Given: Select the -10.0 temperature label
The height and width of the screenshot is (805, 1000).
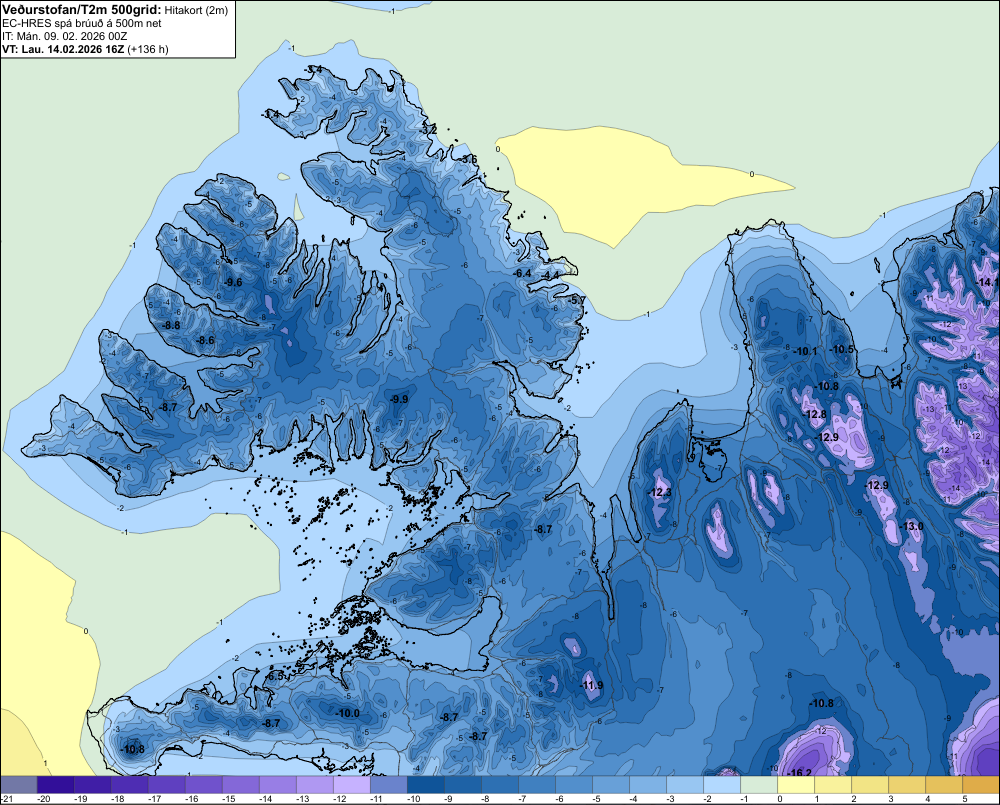Looking at the screenshot, I should point(348,713).
